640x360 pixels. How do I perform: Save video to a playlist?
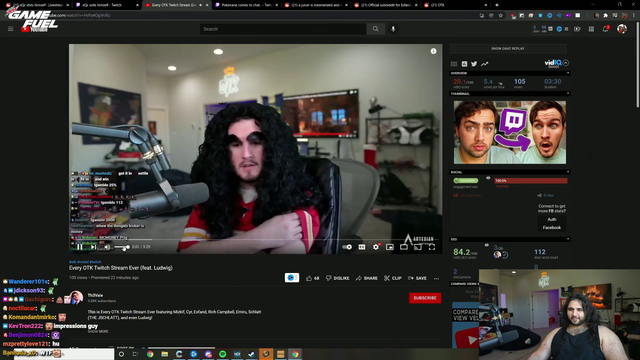[417, 278]
